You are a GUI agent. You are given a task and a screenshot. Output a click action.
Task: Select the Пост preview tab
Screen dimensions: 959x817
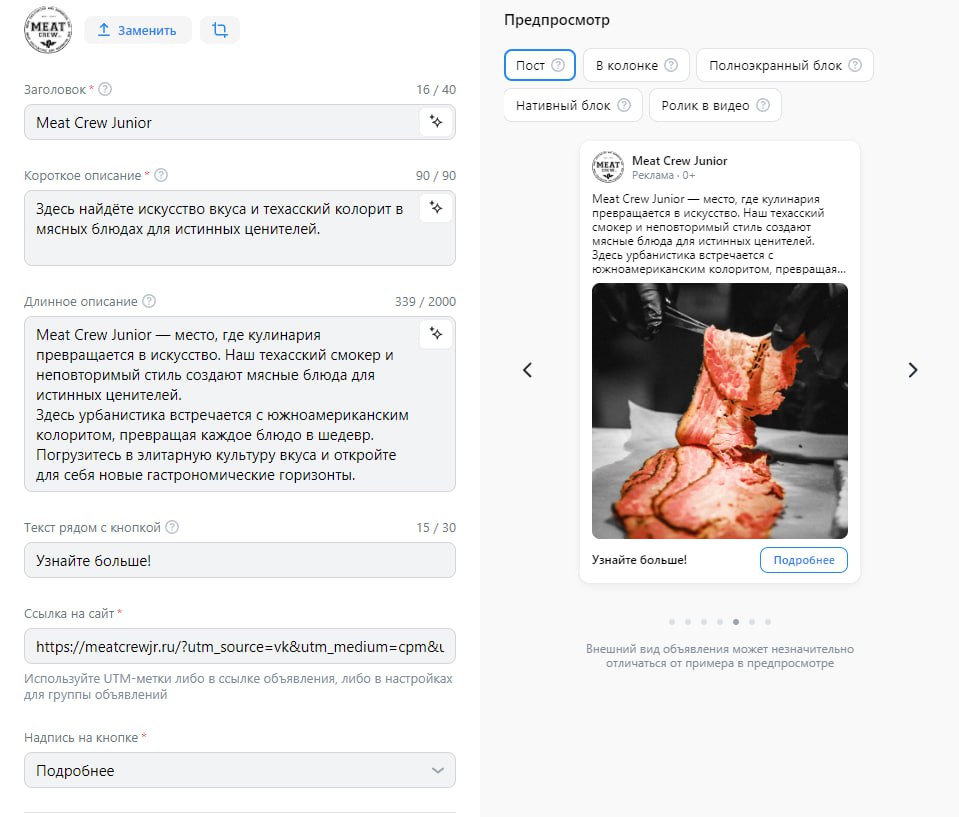(x=539, y=65)
